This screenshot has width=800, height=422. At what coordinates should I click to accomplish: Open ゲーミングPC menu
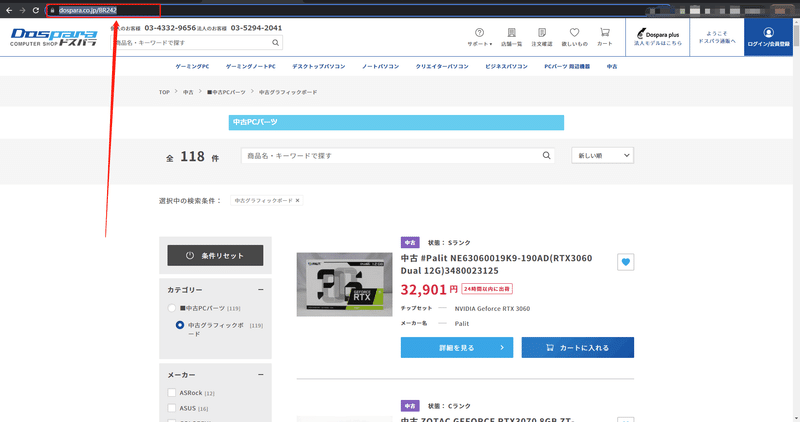[x=192, y=66]
